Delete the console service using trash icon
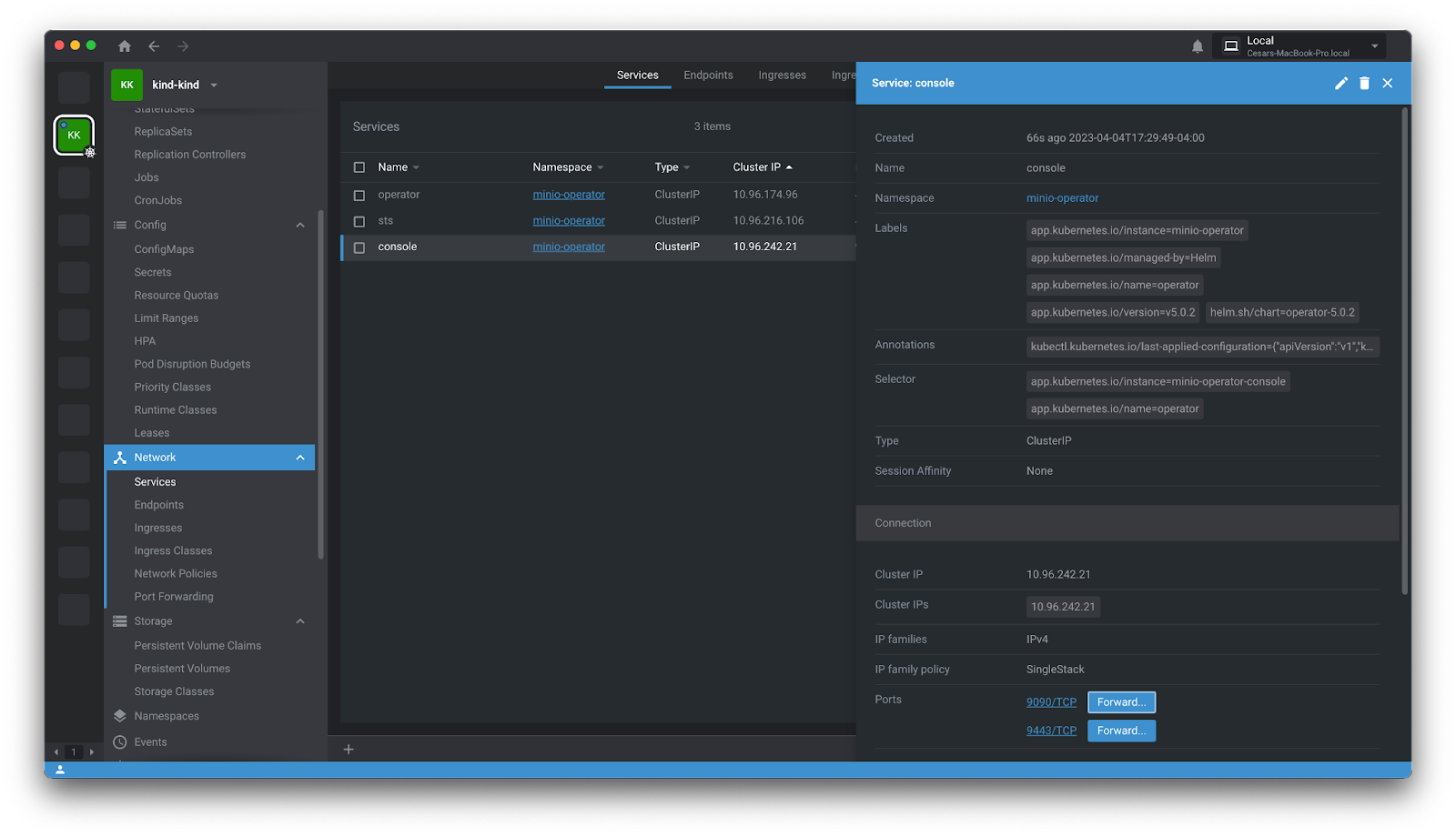 click(1364, 84)
